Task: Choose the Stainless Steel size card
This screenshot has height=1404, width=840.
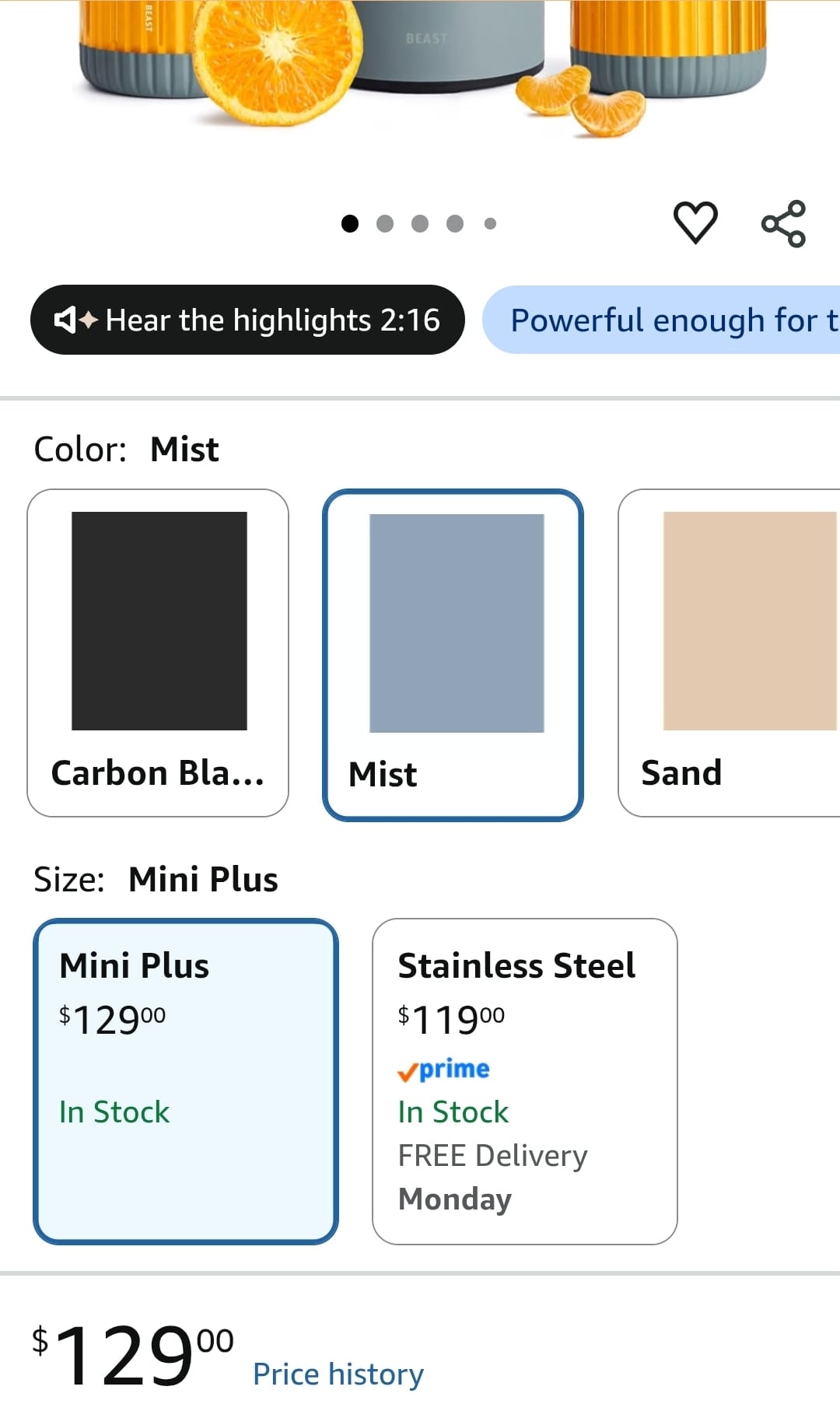Action: 525,1081
